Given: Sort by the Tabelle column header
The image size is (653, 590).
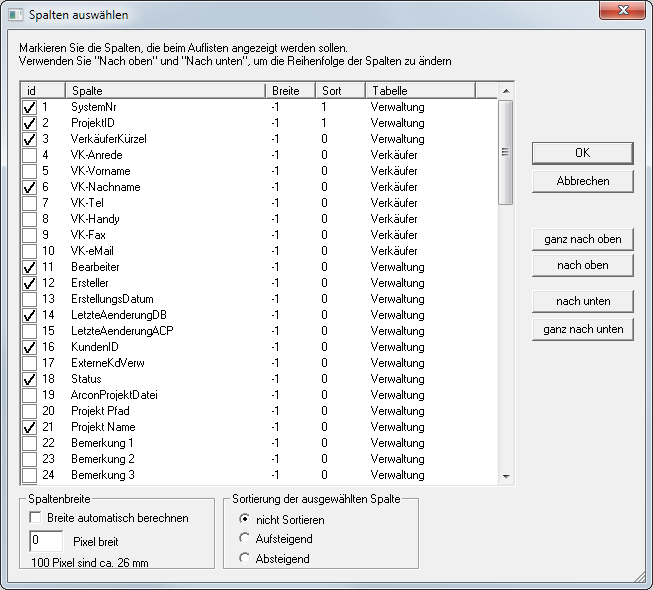Looking at the screenshot, I should coord(418,91).
